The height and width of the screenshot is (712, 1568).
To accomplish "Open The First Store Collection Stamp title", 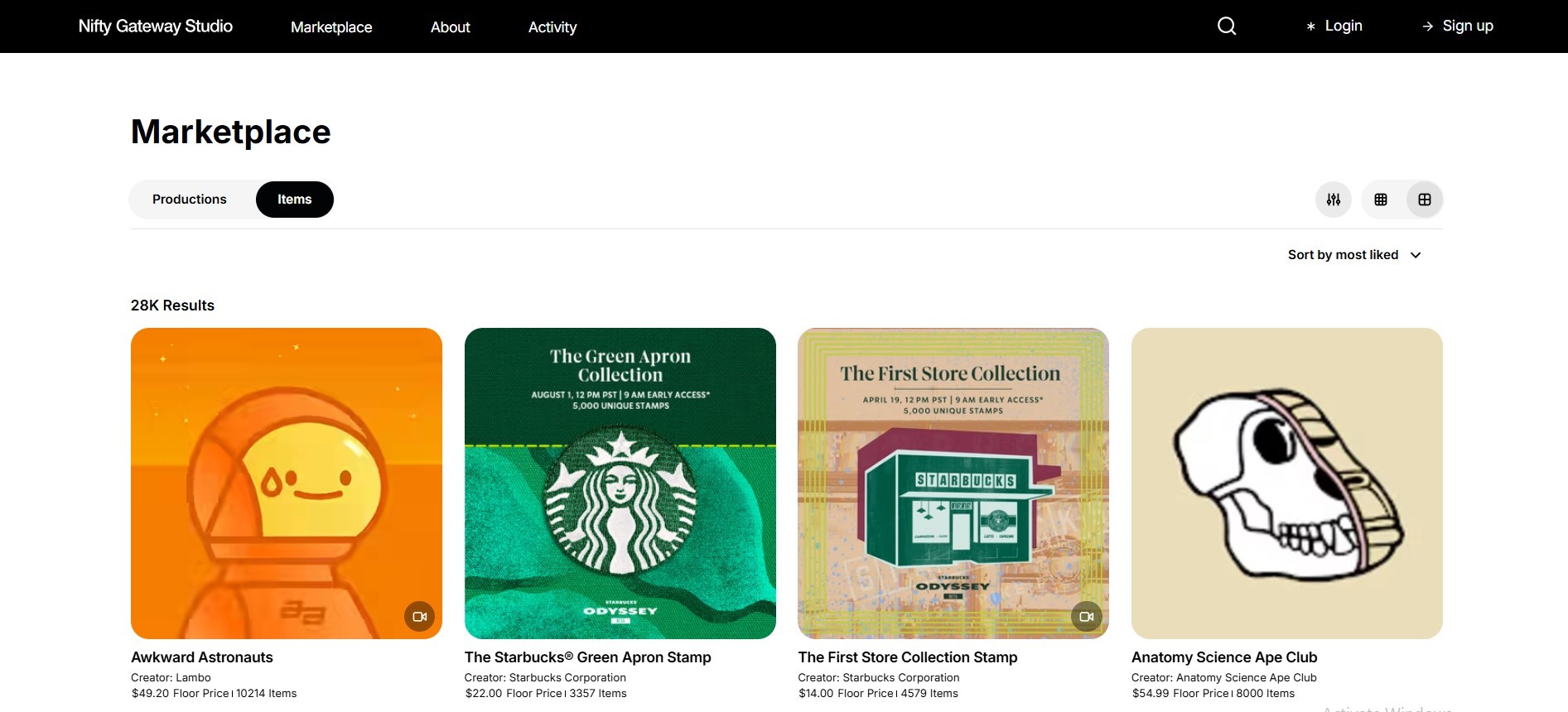I will point(908,657).
